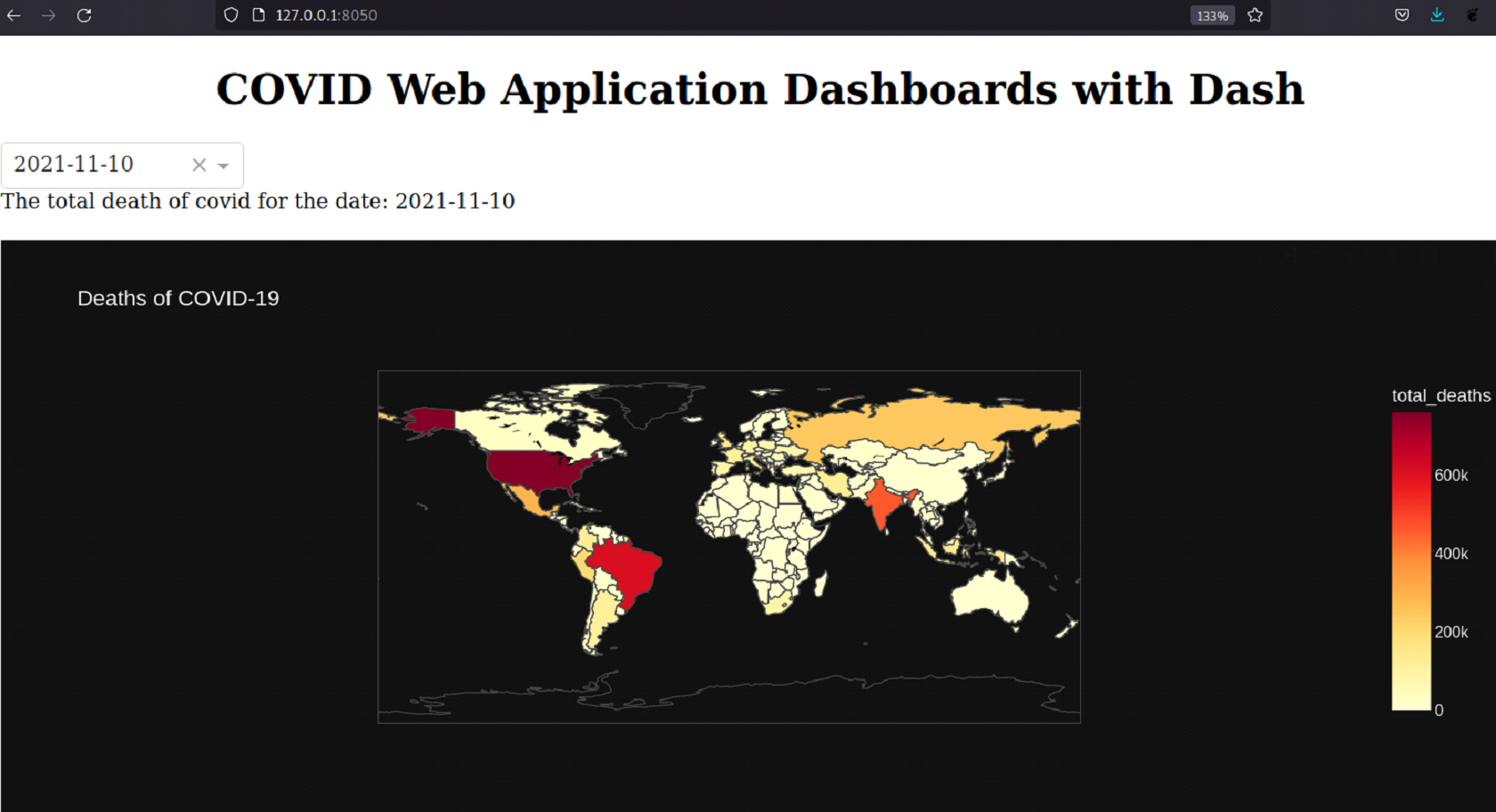Select Brazil on the choropleth map
1496x812 pixels.
click(624, 572)
